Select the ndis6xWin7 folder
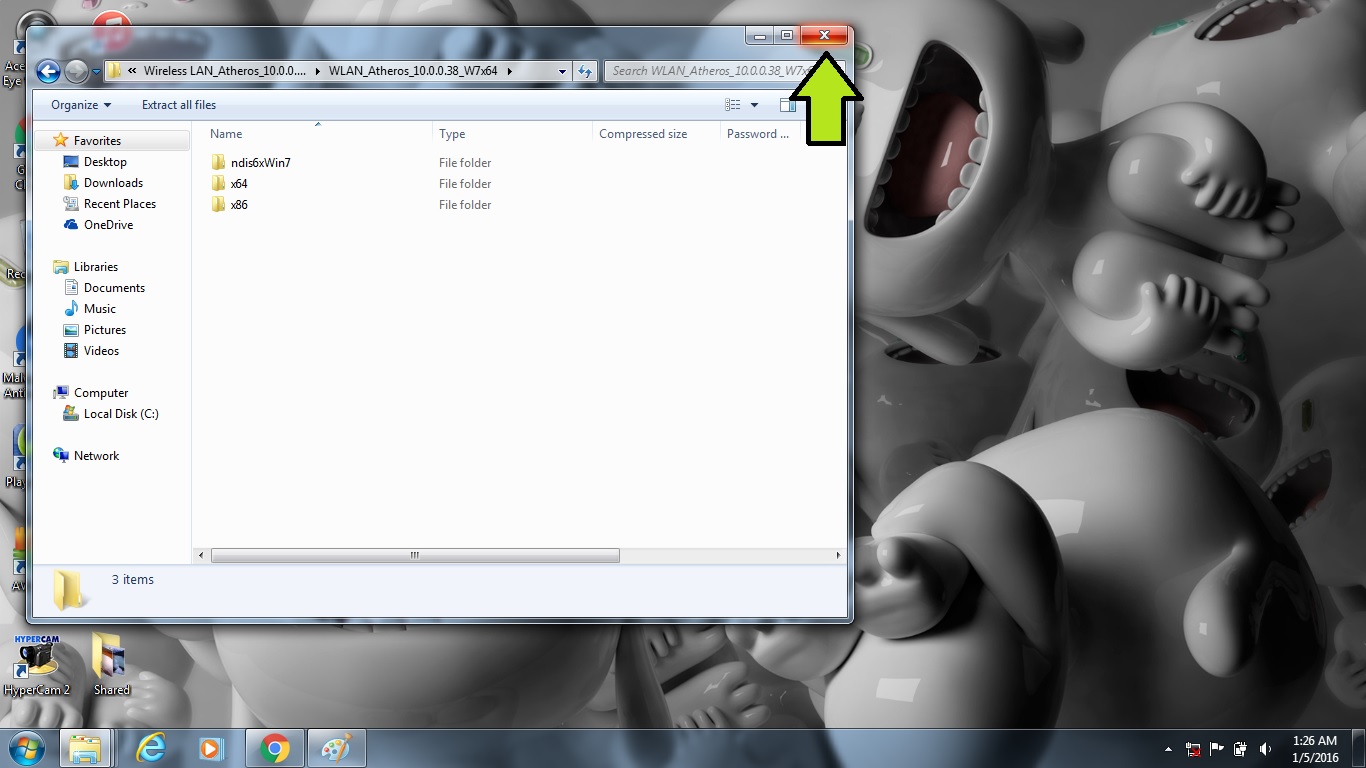Screen dimensions: 1366x768 pyautogui.click(x=260, y=163)
